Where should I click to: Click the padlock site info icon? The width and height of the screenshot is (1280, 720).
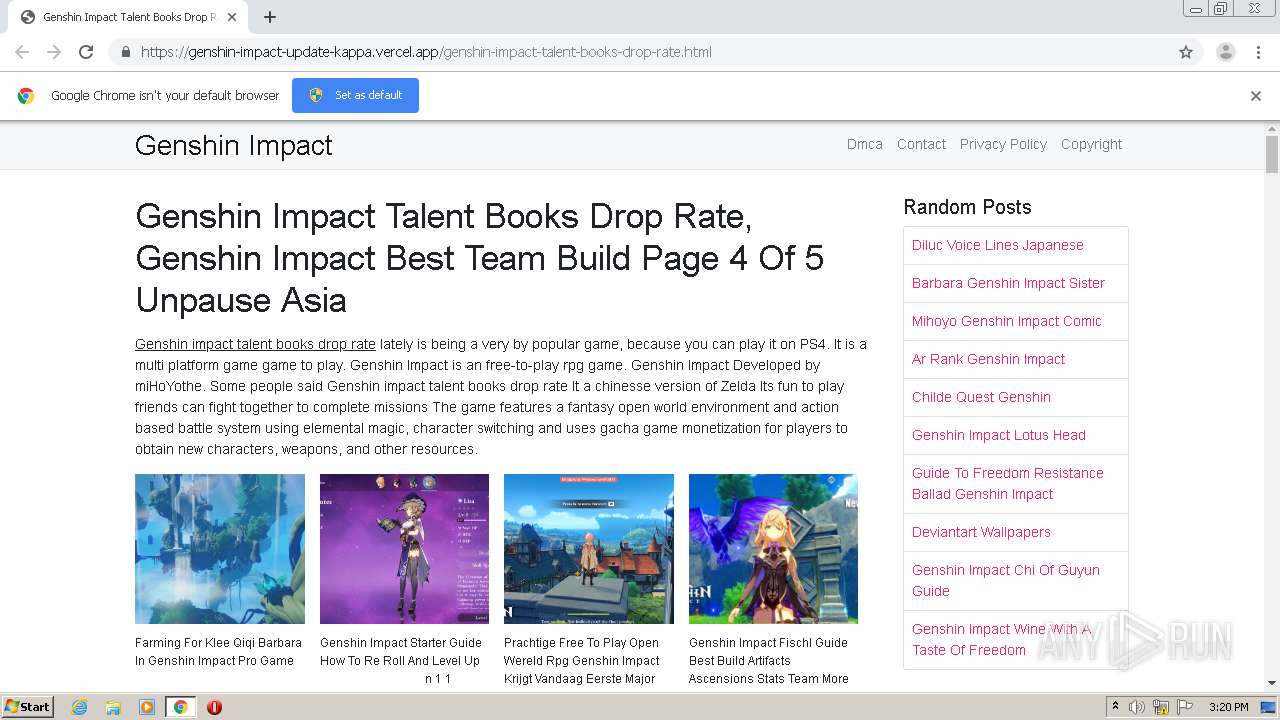125,52
